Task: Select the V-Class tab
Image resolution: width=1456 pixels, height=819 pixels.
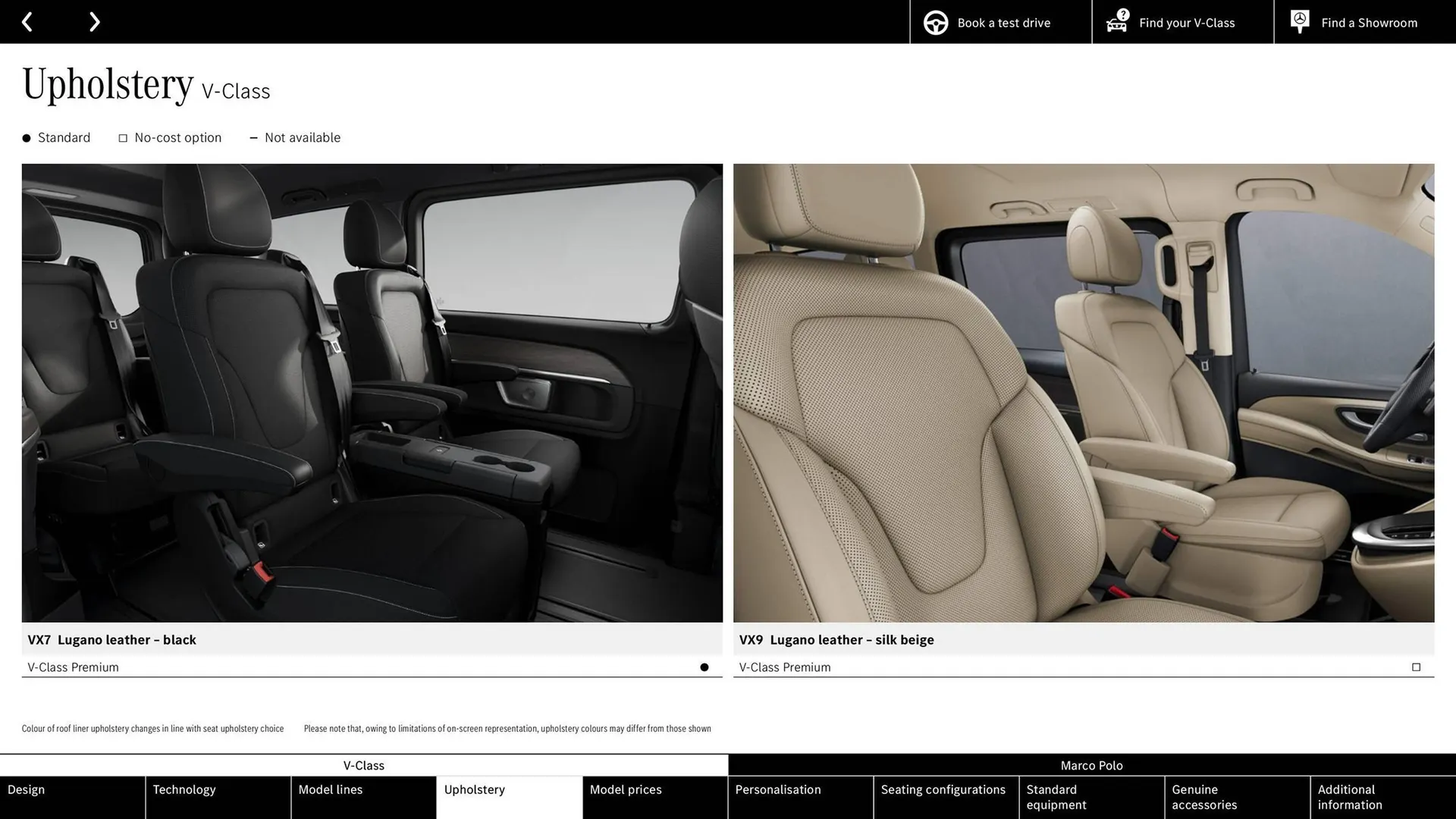Action: coord(363,765)
